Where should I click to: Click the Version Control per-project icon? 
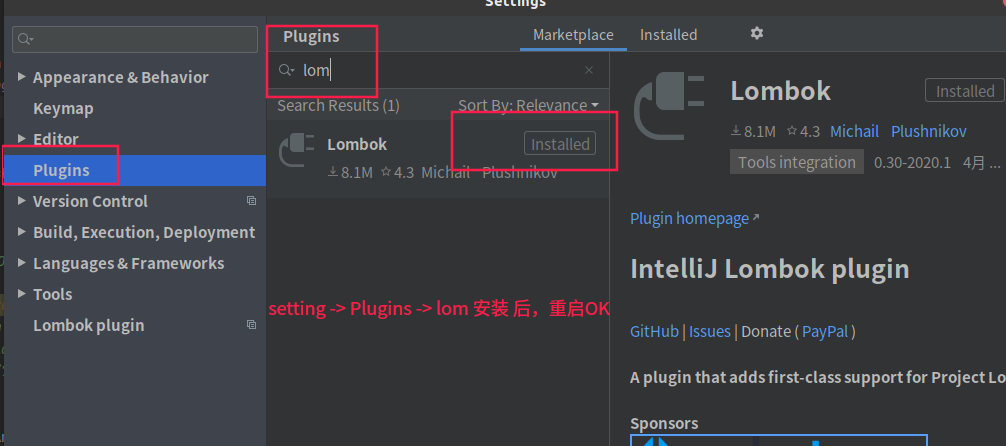pos(251,201)
